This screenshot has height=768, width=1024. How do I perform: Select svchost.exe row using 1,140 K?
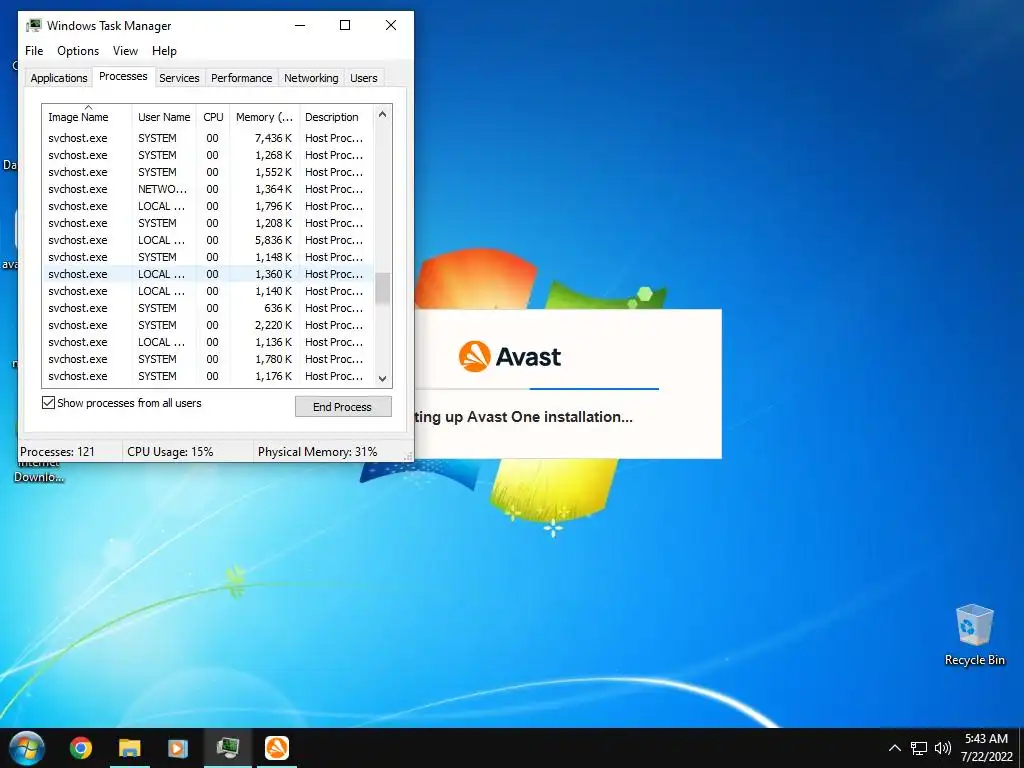tap(208, 291)
